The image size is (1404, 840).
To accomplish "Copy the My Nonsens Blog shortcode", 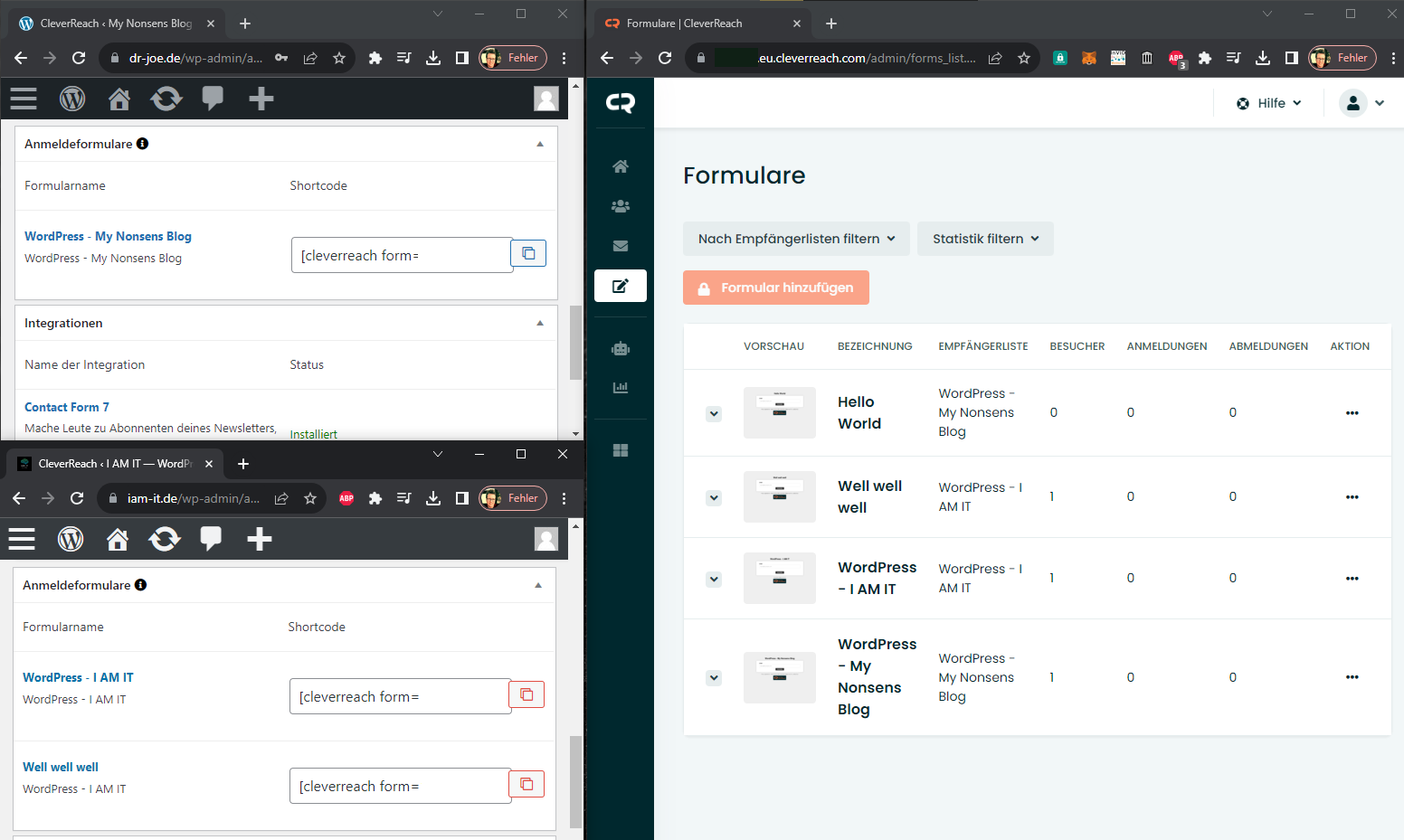I will 528,254.
